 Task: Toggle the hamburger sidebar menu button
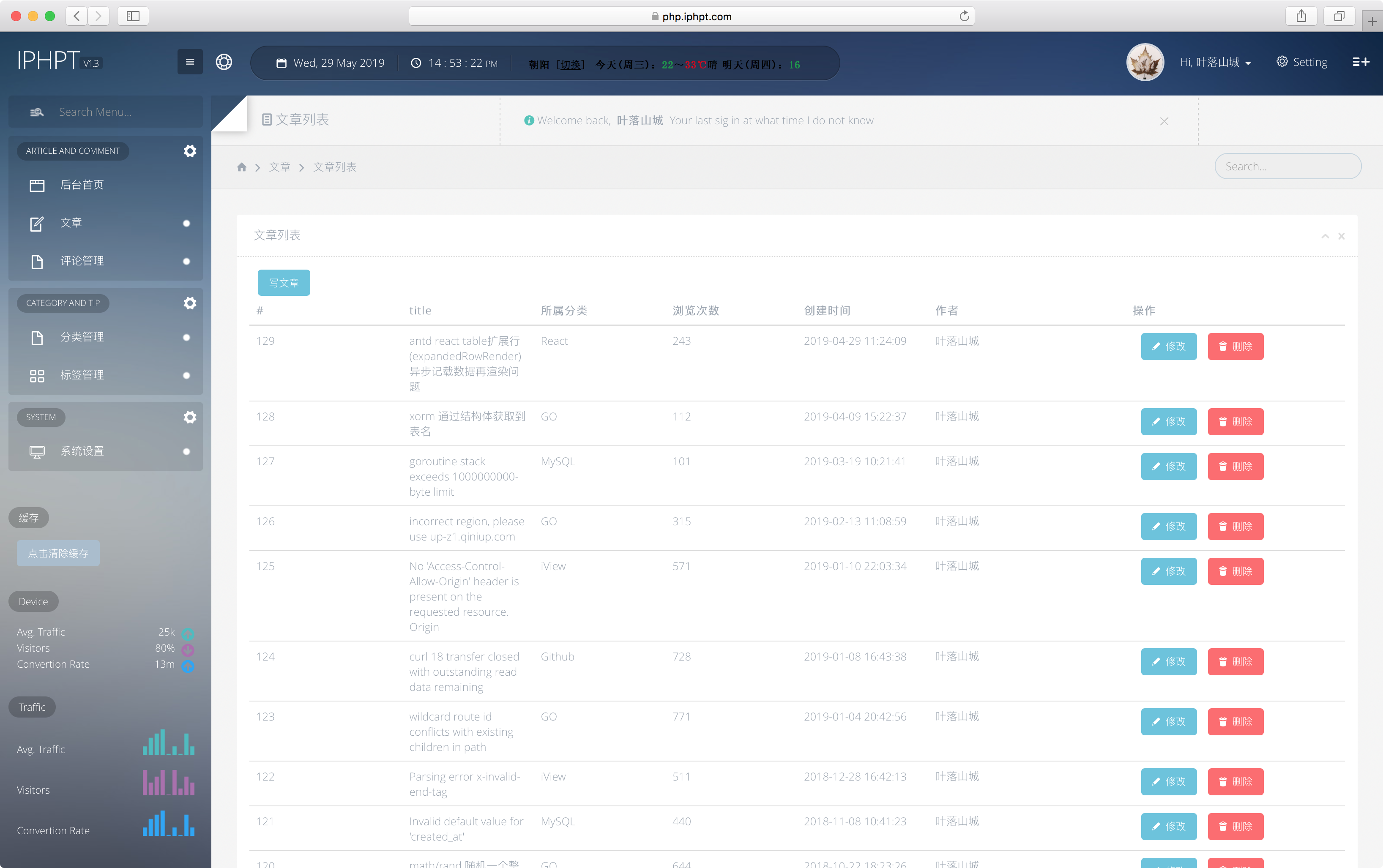tap(189, 62)
